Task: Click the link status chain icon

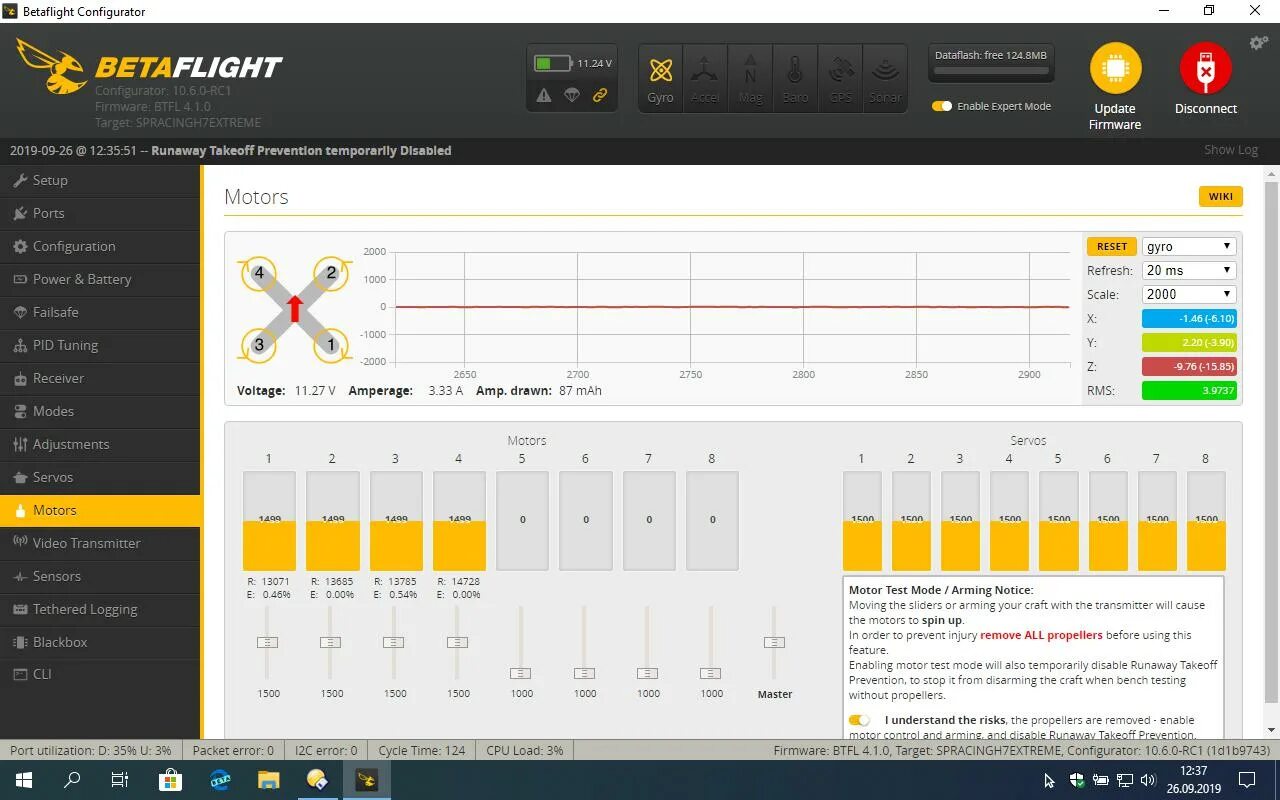Action: click(x=600, y=95)
